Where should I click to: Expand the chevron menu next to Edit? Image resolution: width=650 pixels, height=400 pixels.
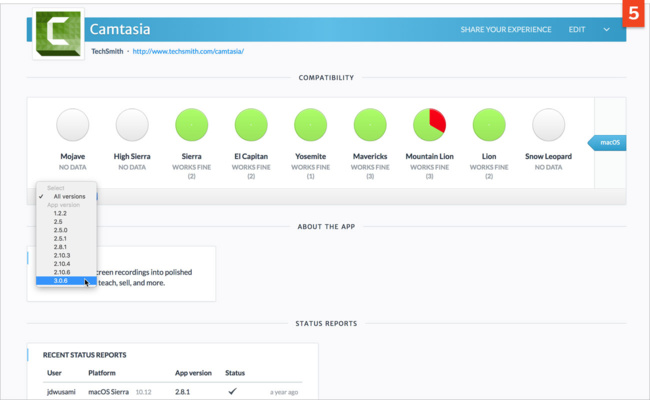tap(606, 30)
